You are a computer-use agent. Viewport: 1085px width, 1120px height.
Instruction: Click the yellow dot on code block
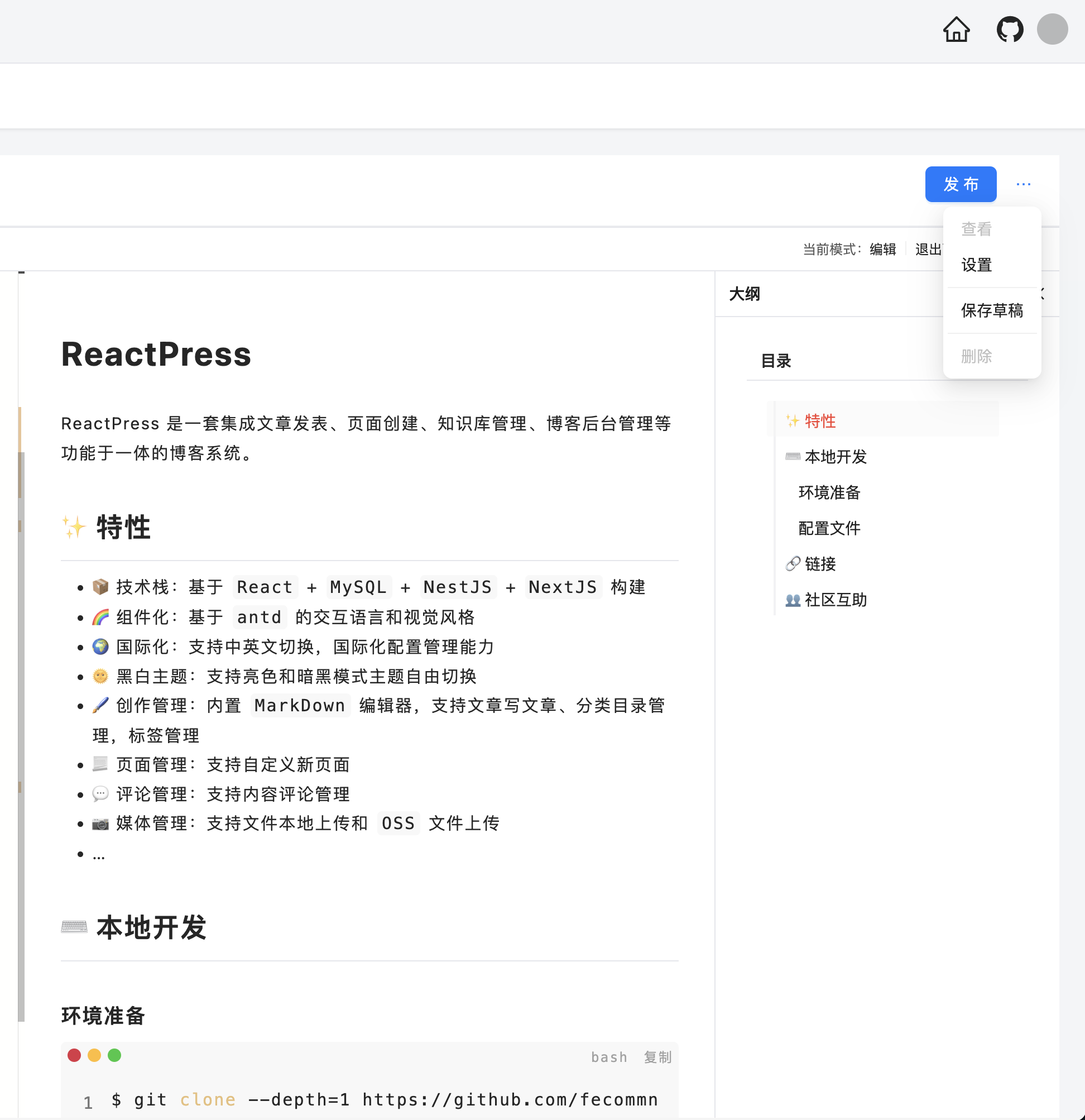[x=94, y=1055]
